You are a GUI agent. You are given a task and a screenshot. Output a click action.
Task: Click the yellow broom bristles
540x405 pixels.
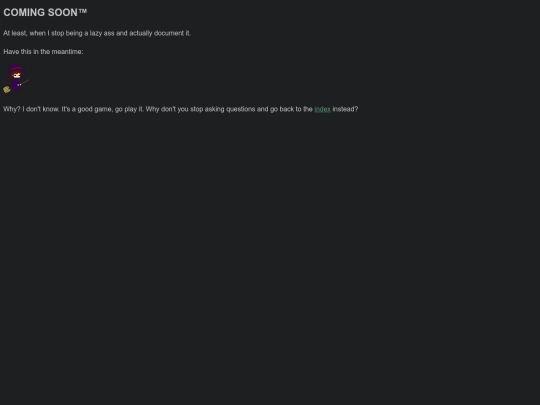coord(7,90)
